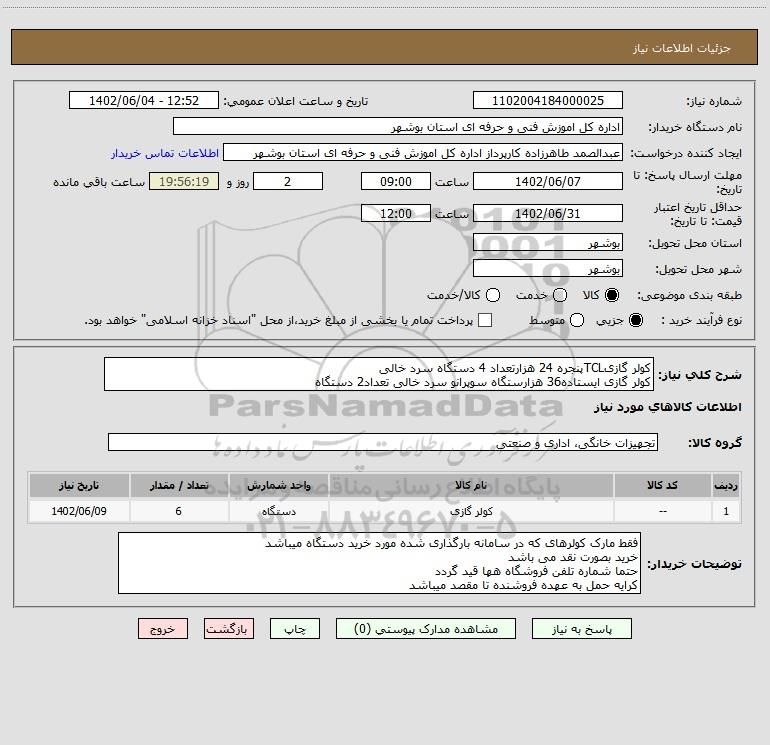Choose the متوسط purchase type radio
Image resolution: width=770 pixels, height=745 pixels.
(577, 320)
